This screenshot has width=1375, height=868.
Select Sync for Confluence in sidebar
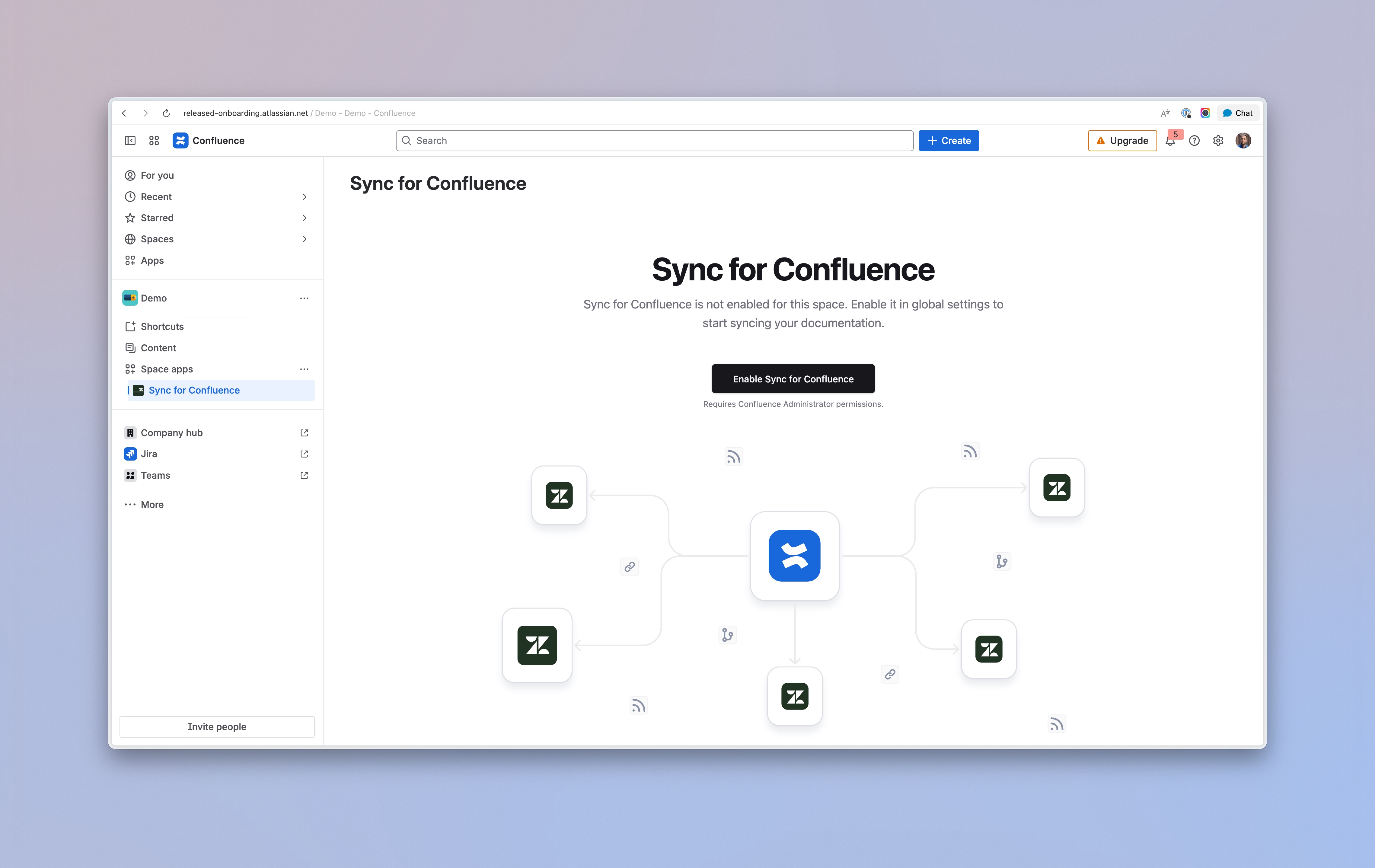coord(194,390)
